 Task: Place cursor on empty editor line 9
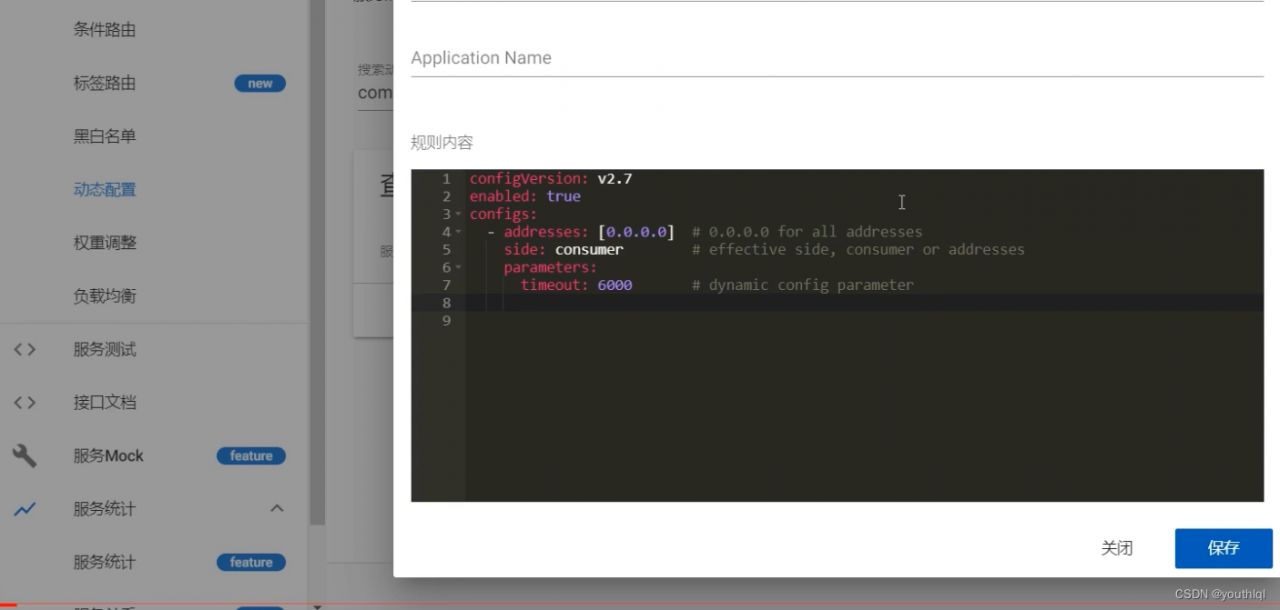864,321
